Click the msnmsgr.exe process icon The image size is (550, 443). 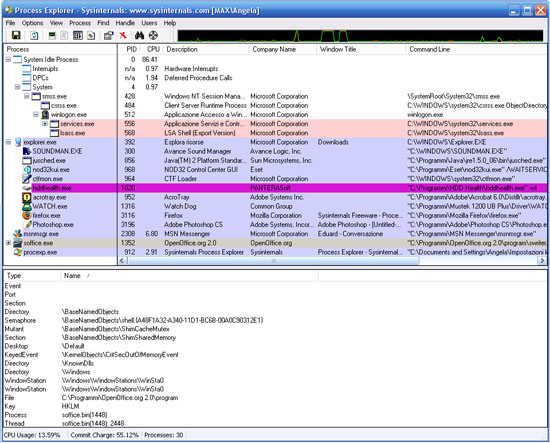pos(18,234)
